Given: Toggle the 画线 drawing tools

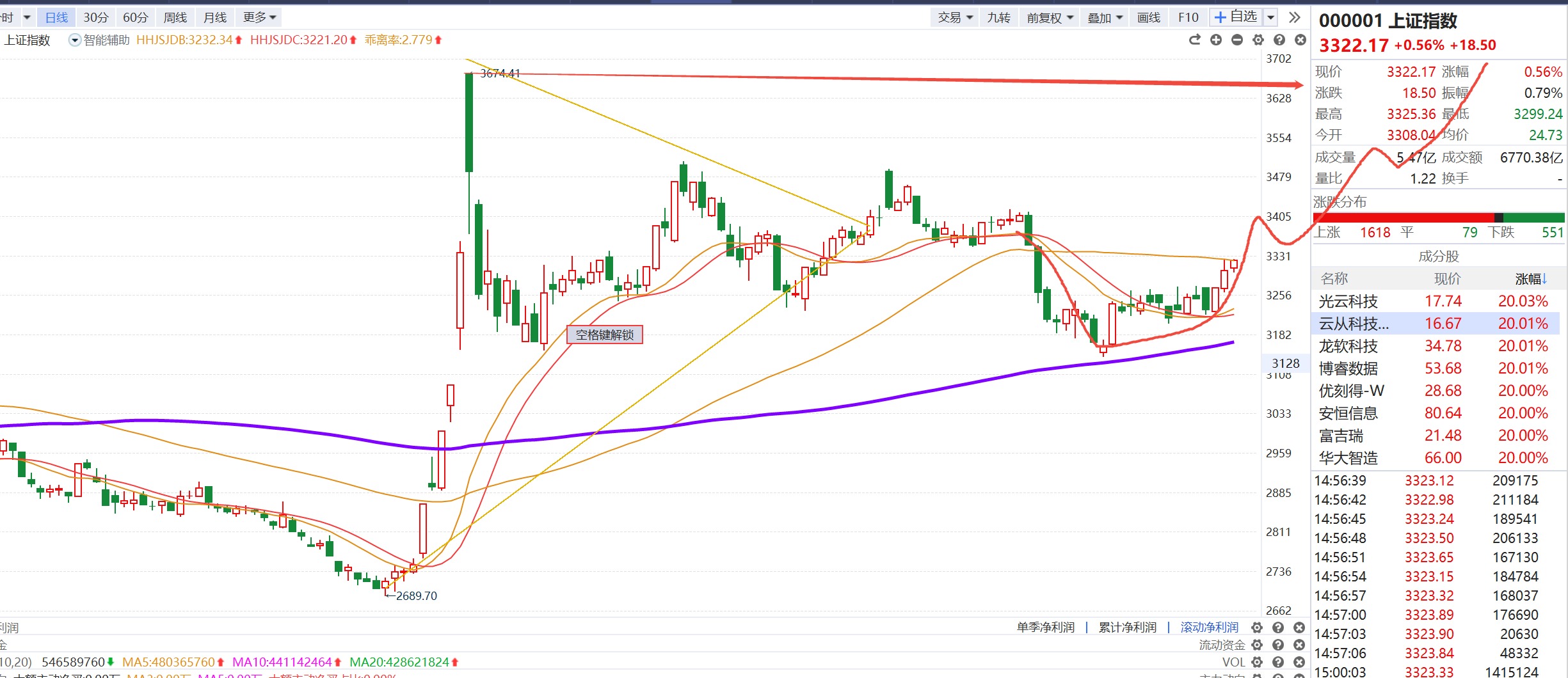Looking at the screenshot, I should [1149, 18].
